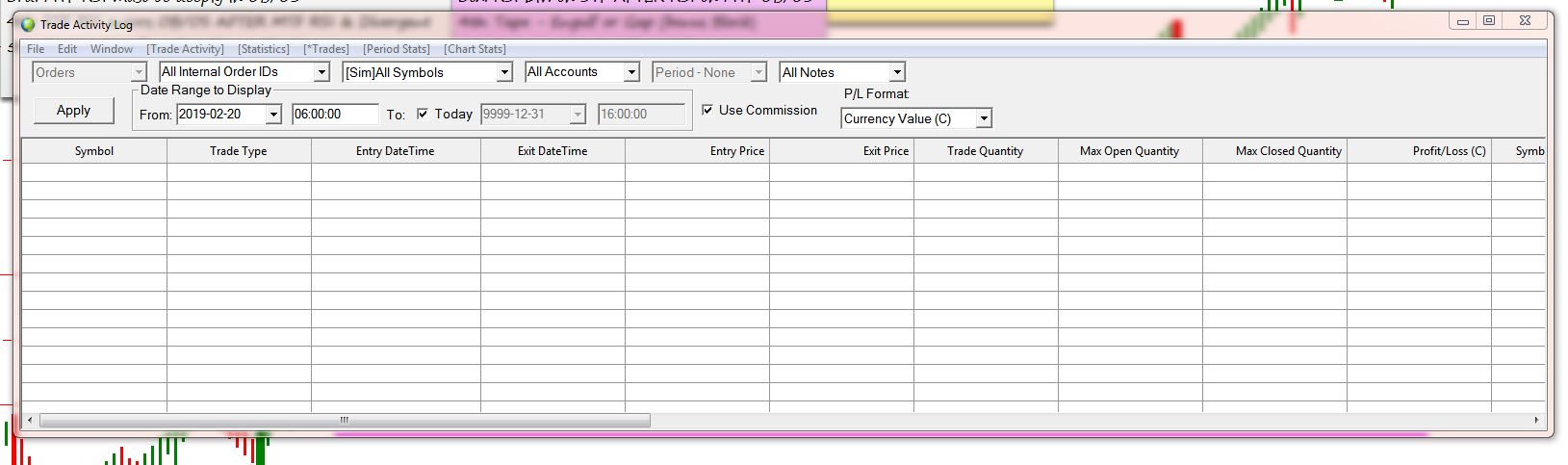
Task: Expand the Period - None dropdown
Action: click(x=758, y=72)
